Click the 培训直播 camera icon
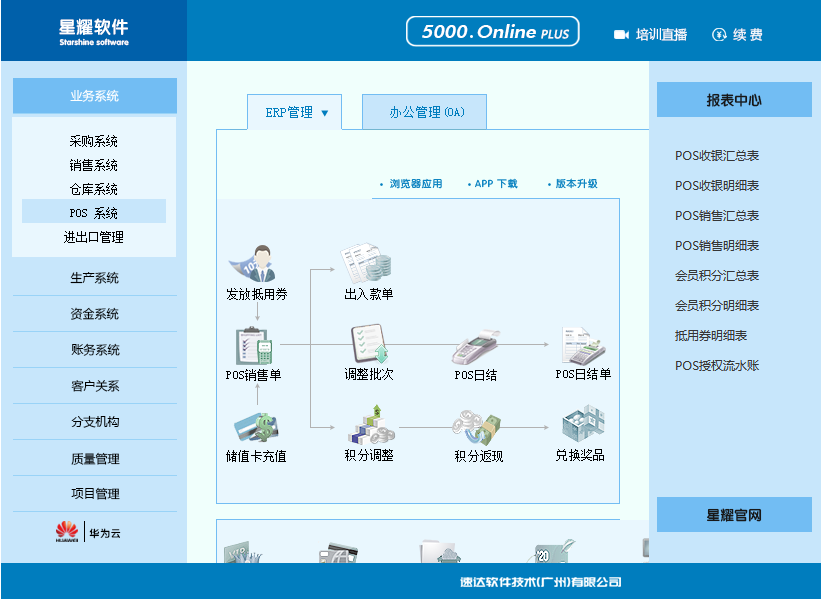This screenshot has height=601, width=822. [x=621, y=35]
